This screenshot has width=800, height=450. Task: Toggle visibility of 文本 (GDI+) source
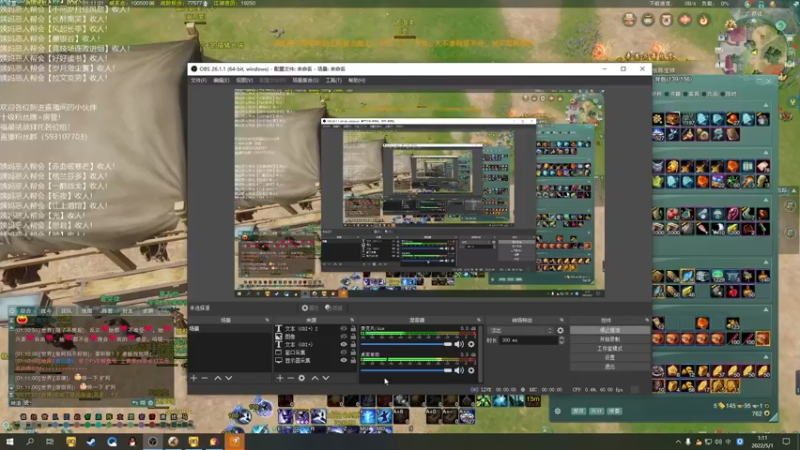click(343, 344)
